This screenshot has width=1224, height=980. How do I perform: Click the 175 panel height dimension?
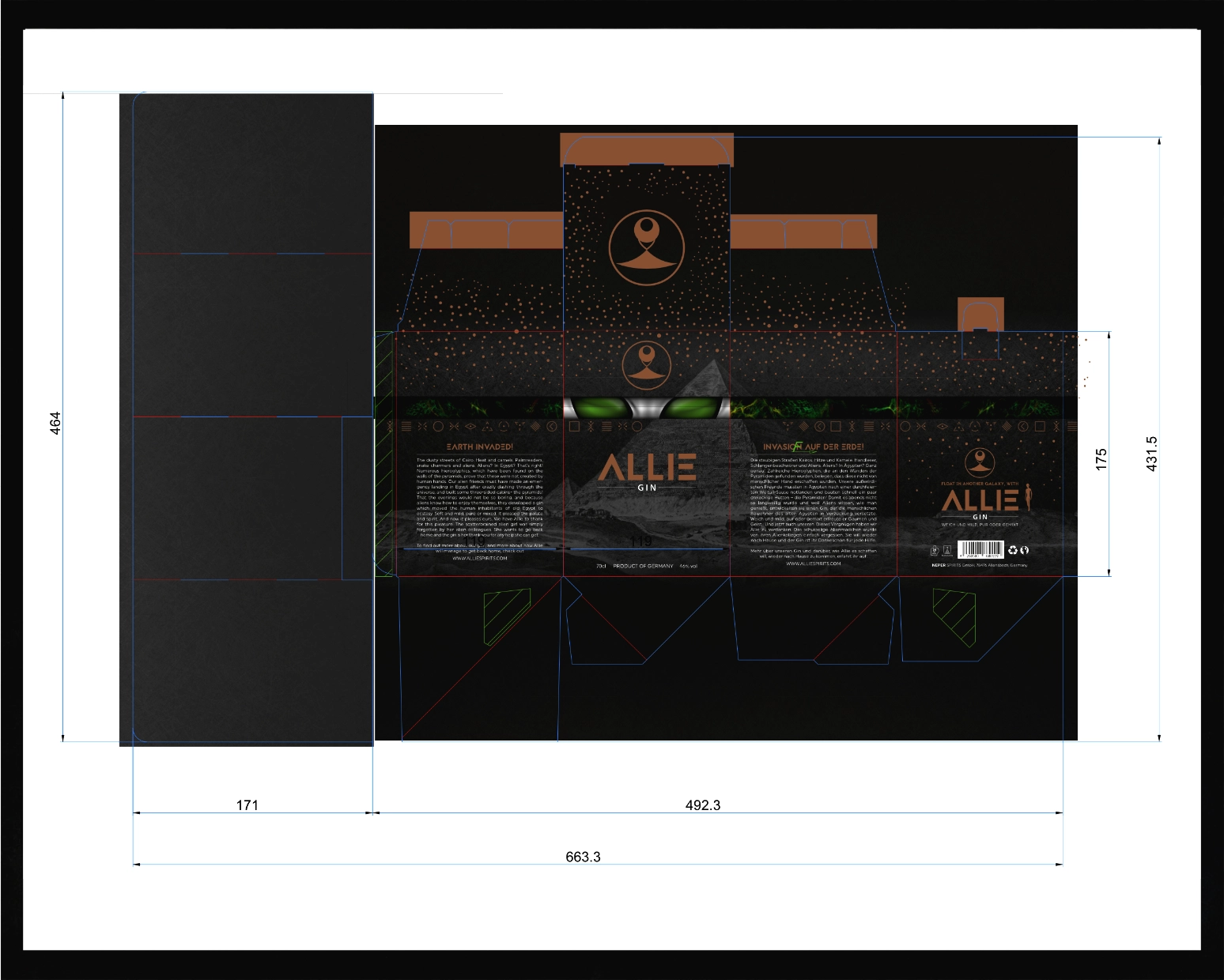click(x=1101, y=460)
